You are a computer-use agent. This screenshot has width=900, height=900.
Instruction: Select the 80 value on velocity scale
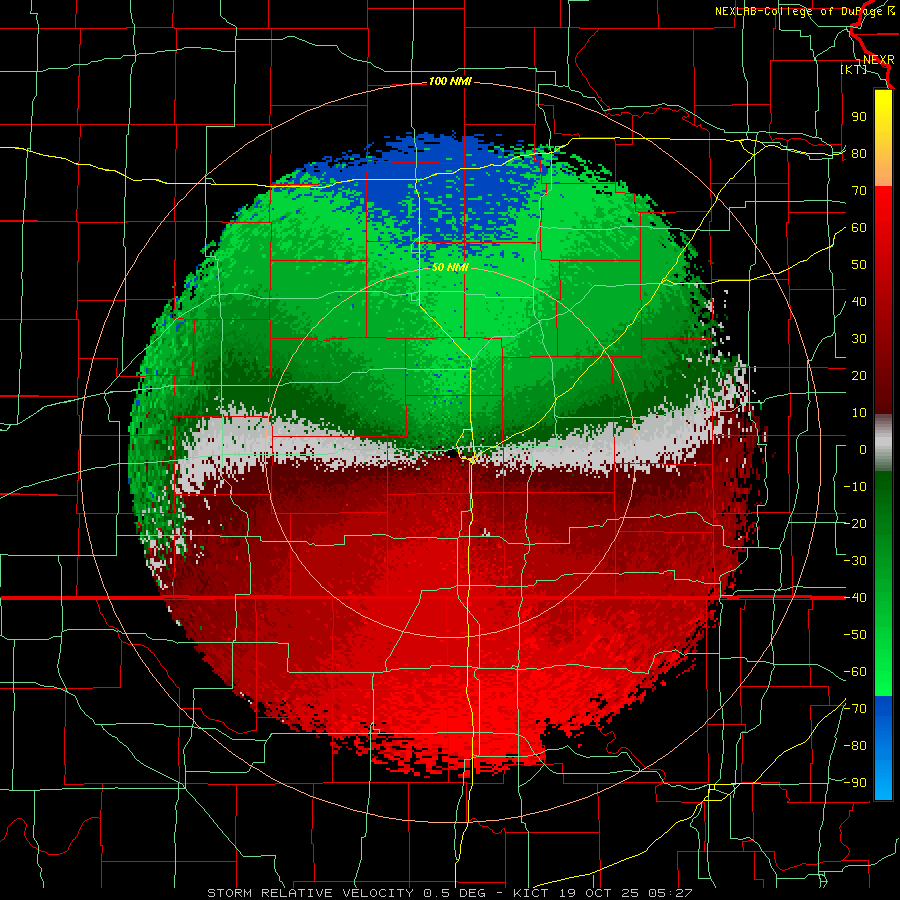click(x=859, y=154)
